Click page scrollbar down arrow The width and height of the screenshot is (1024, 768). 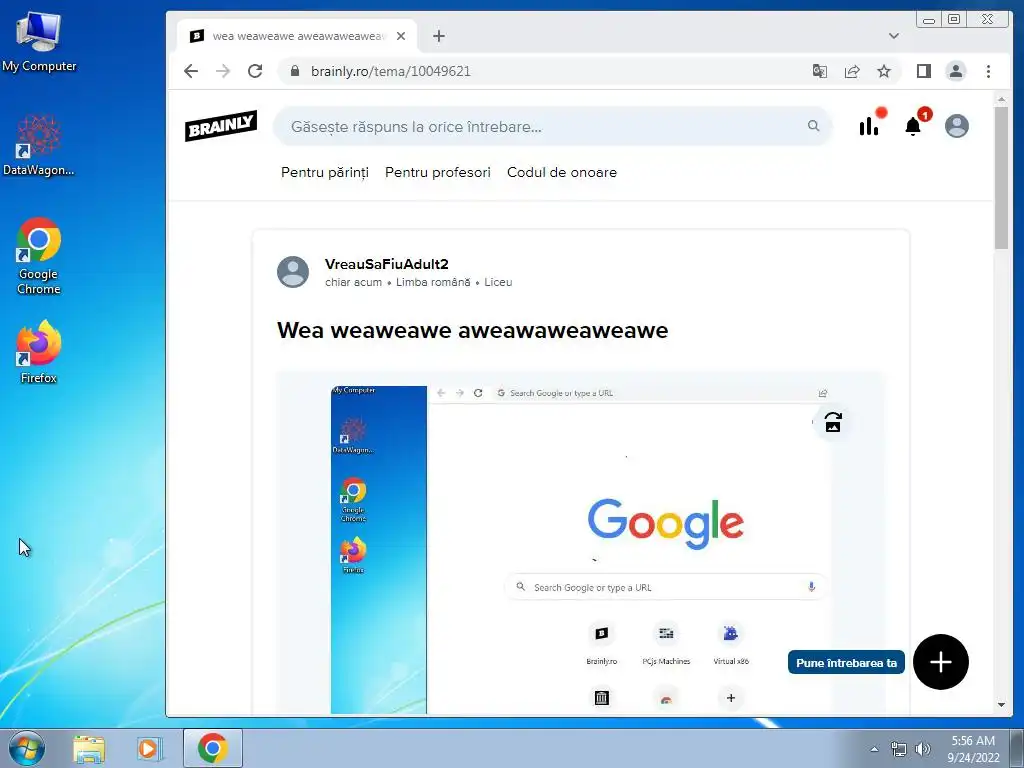pos(1001,705)
